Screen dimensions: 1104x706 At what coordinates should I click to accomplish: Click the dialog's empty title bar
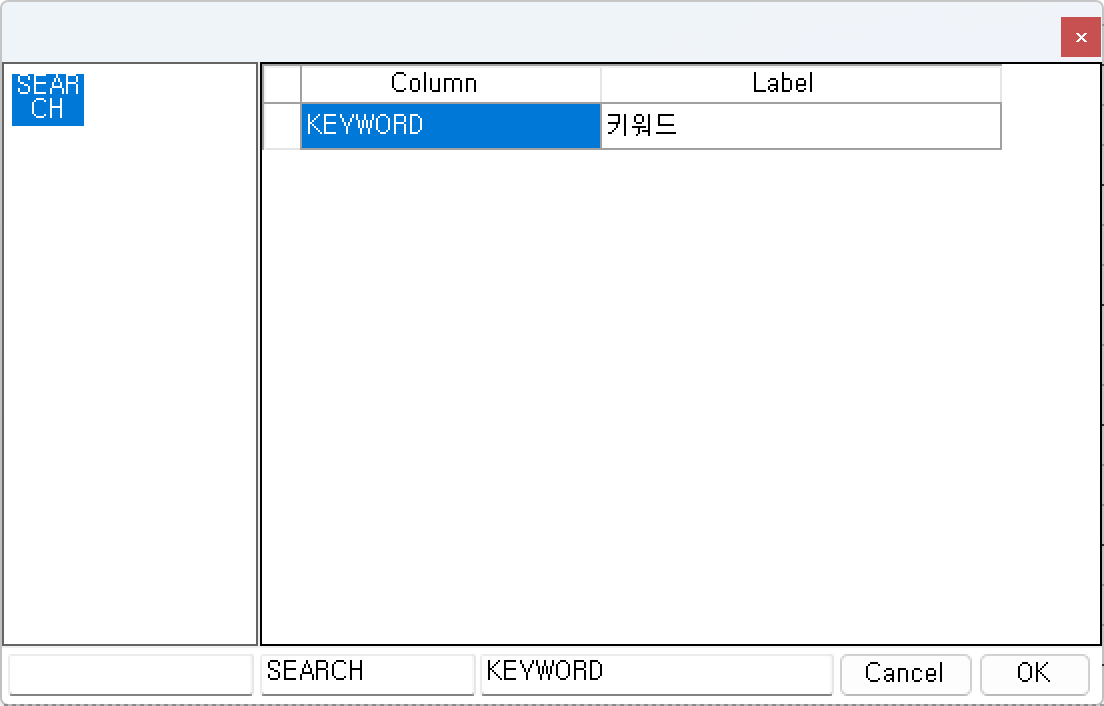coord(528,32)
